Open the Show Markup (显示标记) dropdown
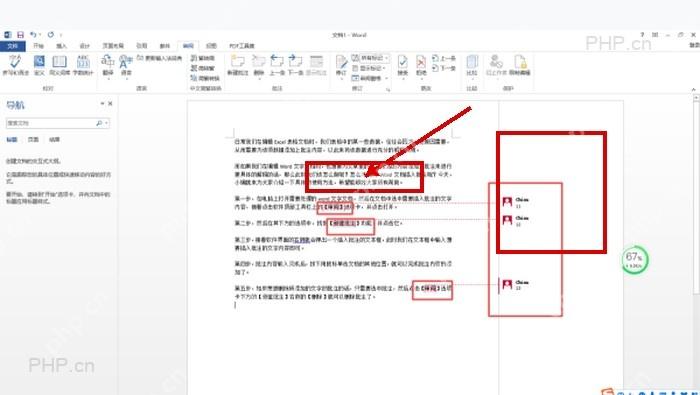This screenshot has height=395, width=700. pos(368,68)
